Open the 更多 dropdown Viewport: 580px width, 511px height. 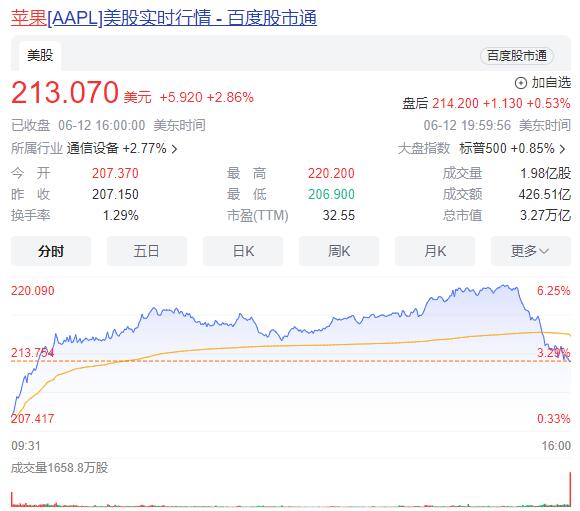[x=531, y=251]
